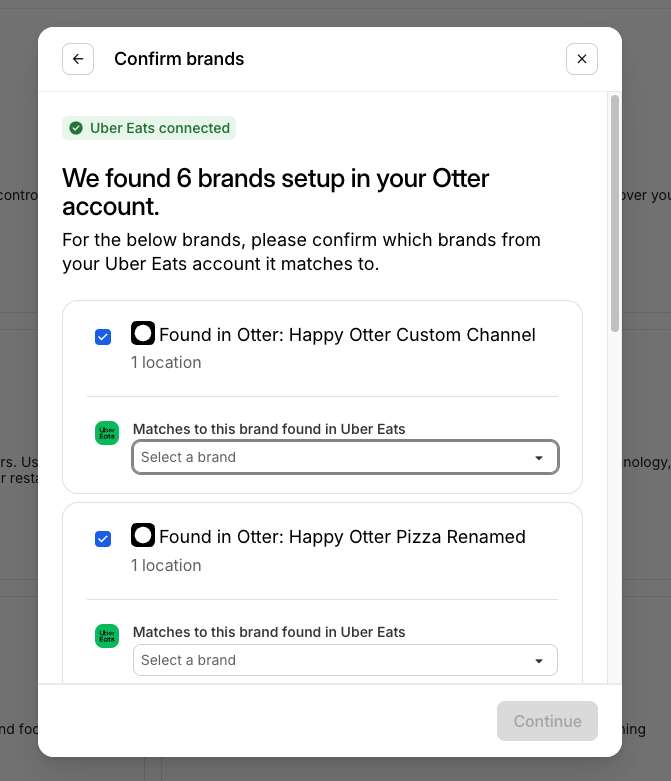This screenshot has height=781, width=671.
Task: Click the Uber Eats connected status badge text
Action: pyautogui.click(x=160, y=128)
